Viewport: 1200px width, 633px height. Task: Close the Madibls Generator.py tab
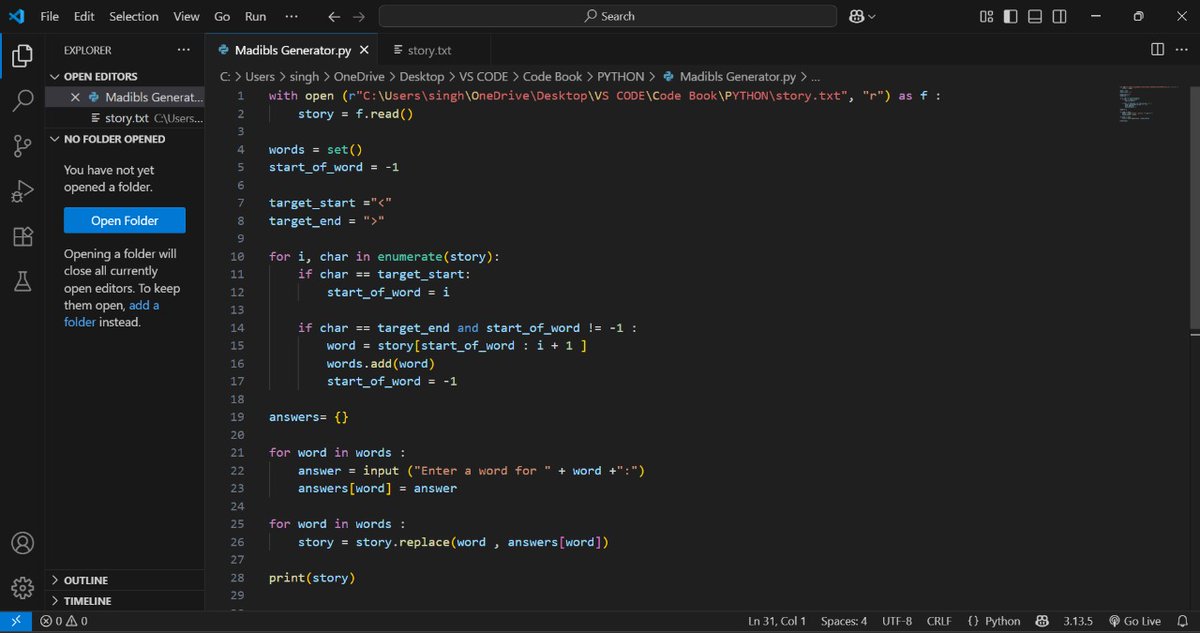click(x=364, y=50)
